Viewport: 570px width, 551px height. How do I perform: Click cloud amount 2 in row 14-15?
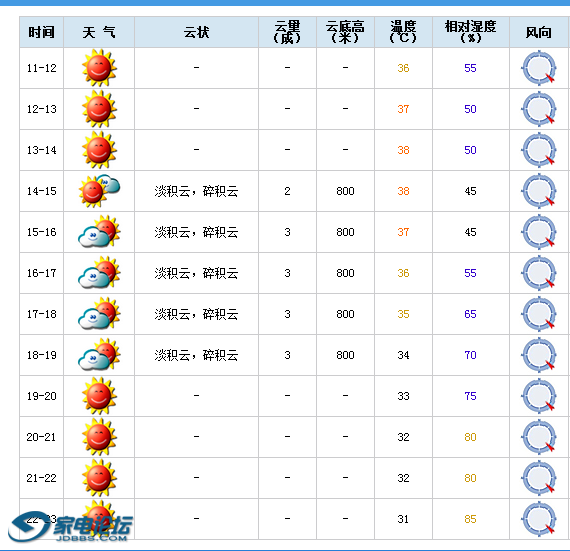pos(287,191)
